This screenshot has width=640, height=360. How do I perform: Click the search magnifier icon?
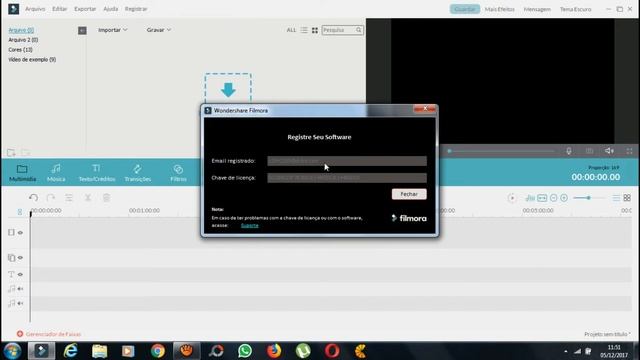(358, 30)
